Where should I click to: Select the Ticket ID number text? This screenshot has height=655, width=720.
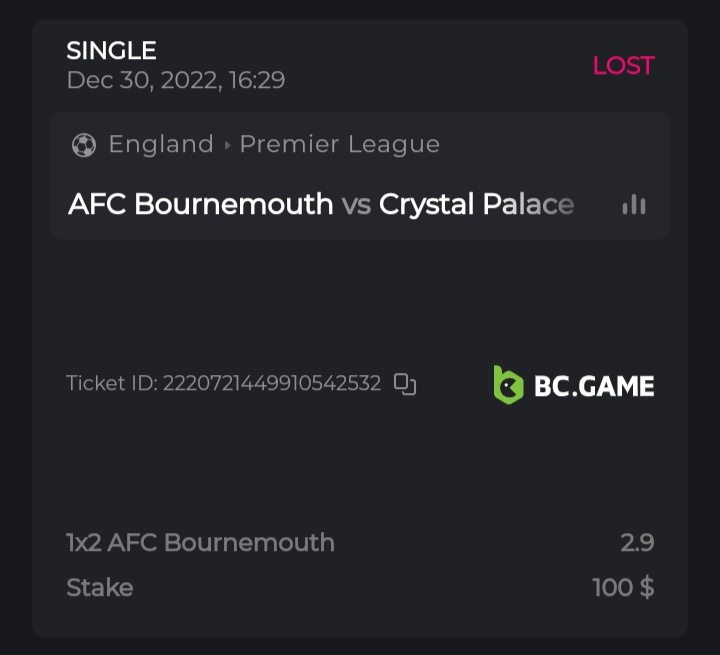click(272, 384)
